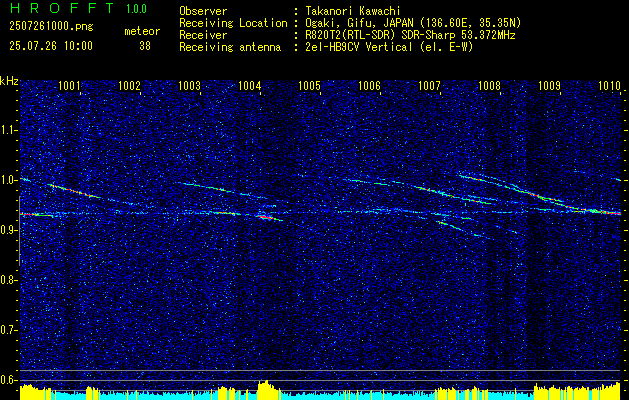Image resolution: width=629 pixels, height=400 pixels.
Task: Click the 1007 time marker
Action: pyautogui.click(x=429, y=85)
